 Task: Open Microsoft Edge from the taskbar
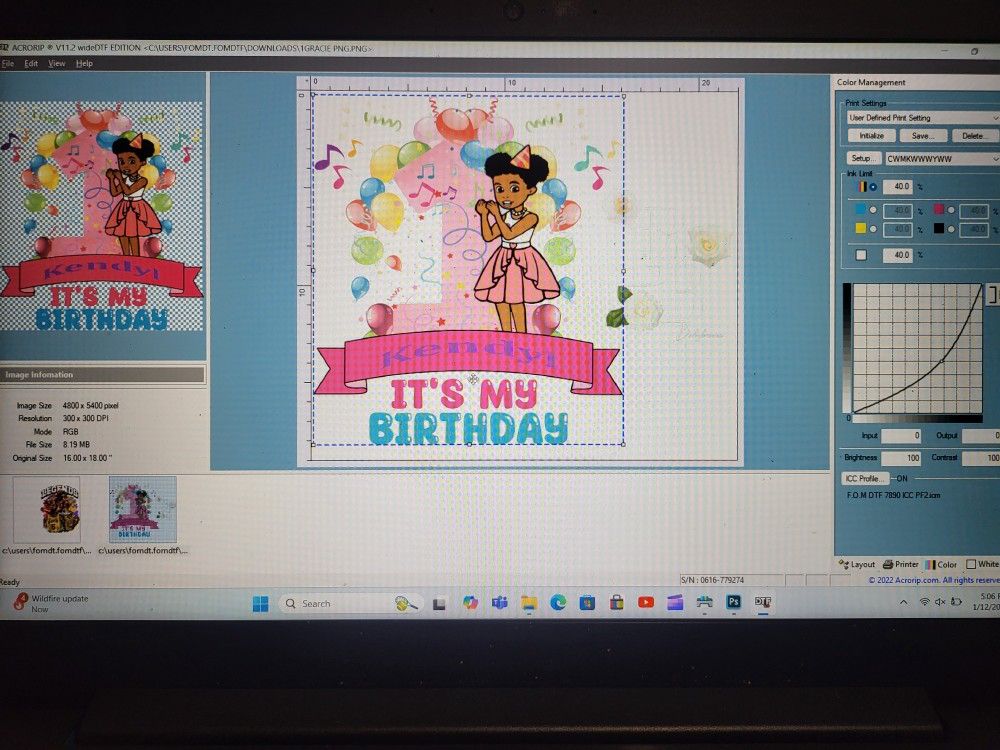558,602
